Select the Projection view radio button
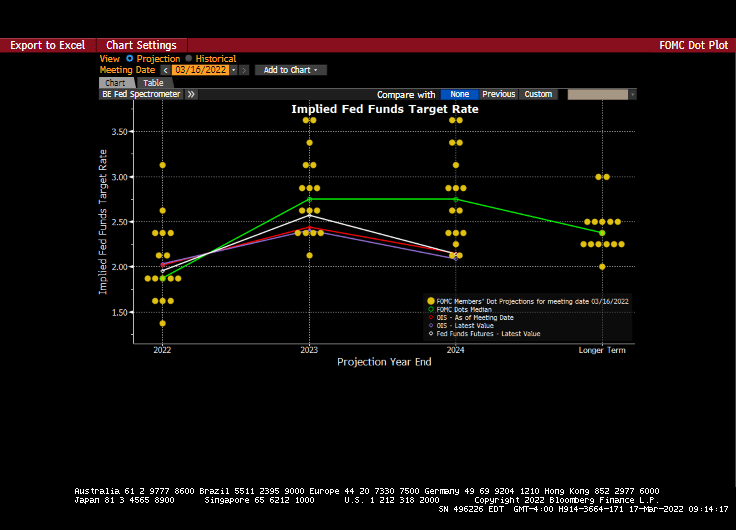The height and width of the screenshot is (530, 736). [x=129, y=59]
